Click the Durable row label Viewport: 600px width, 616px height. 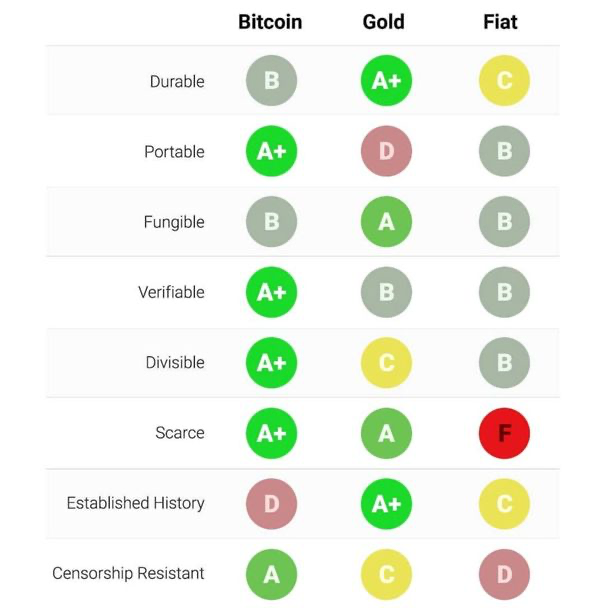pyautogui.click(x=177, y=82)
